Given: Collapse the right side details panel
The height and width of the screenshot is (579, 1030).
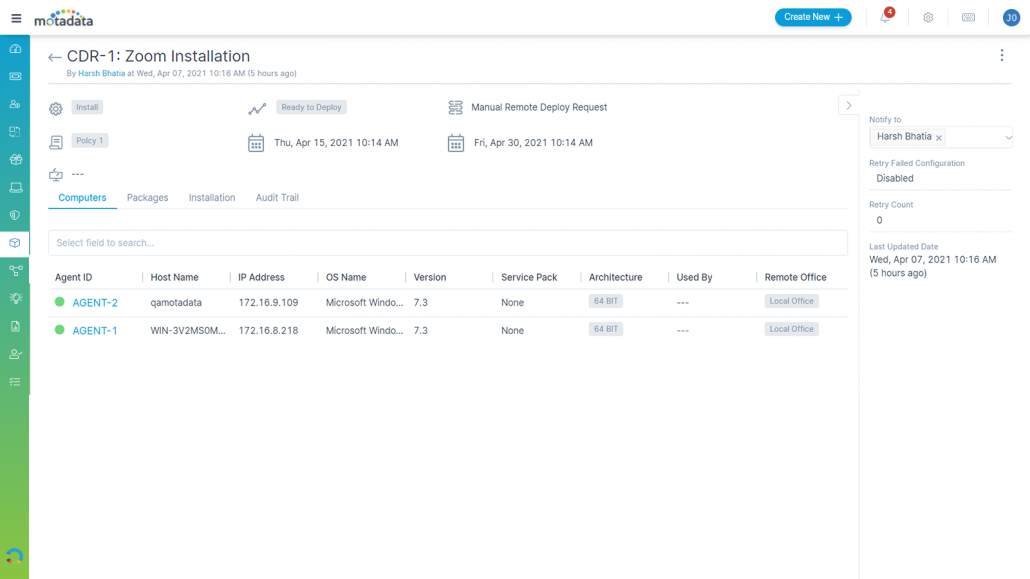Looking at the screenshot, I should (848, 105).
